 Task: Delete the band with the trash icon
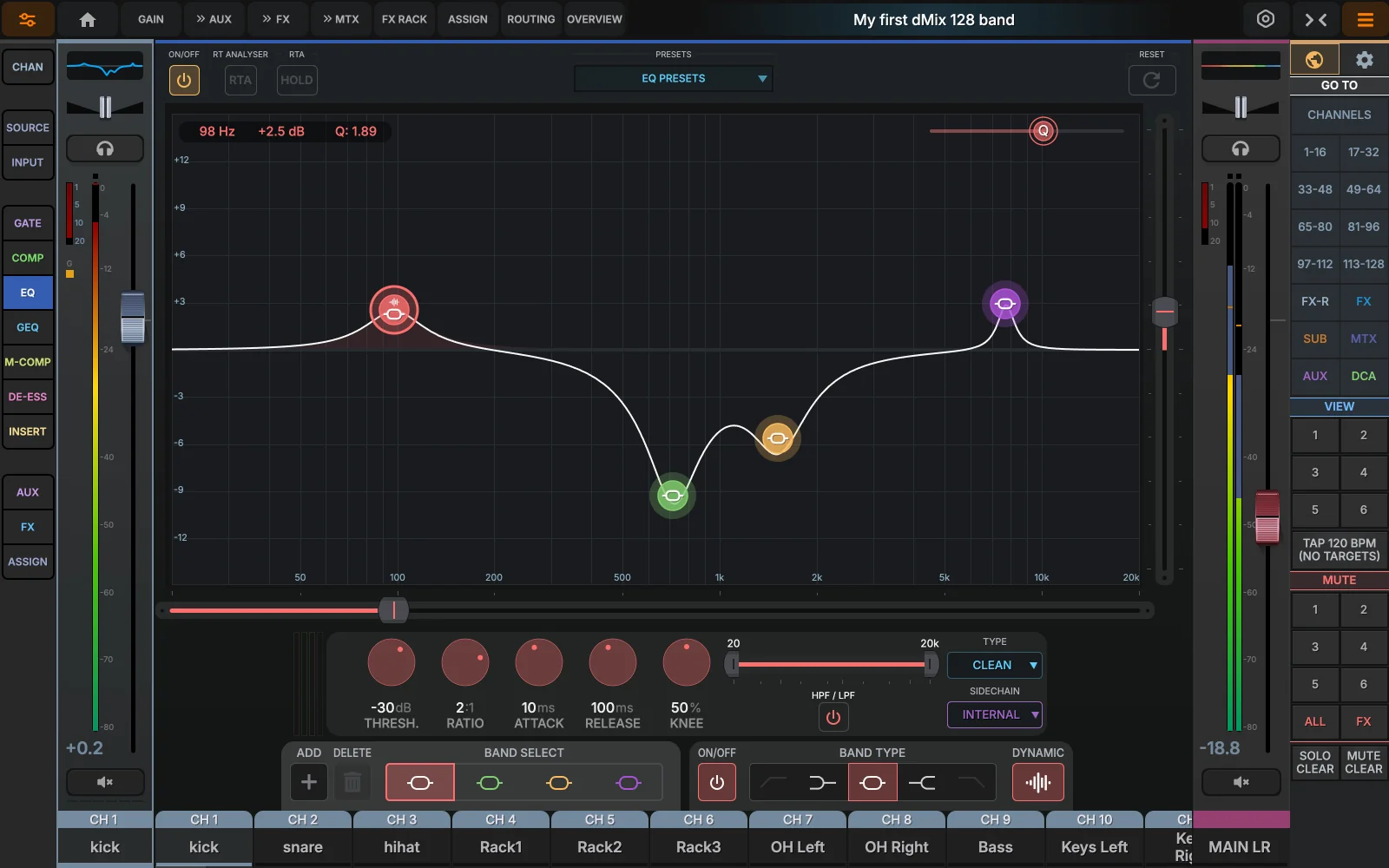pyautogui.click(x=352, y=782)
